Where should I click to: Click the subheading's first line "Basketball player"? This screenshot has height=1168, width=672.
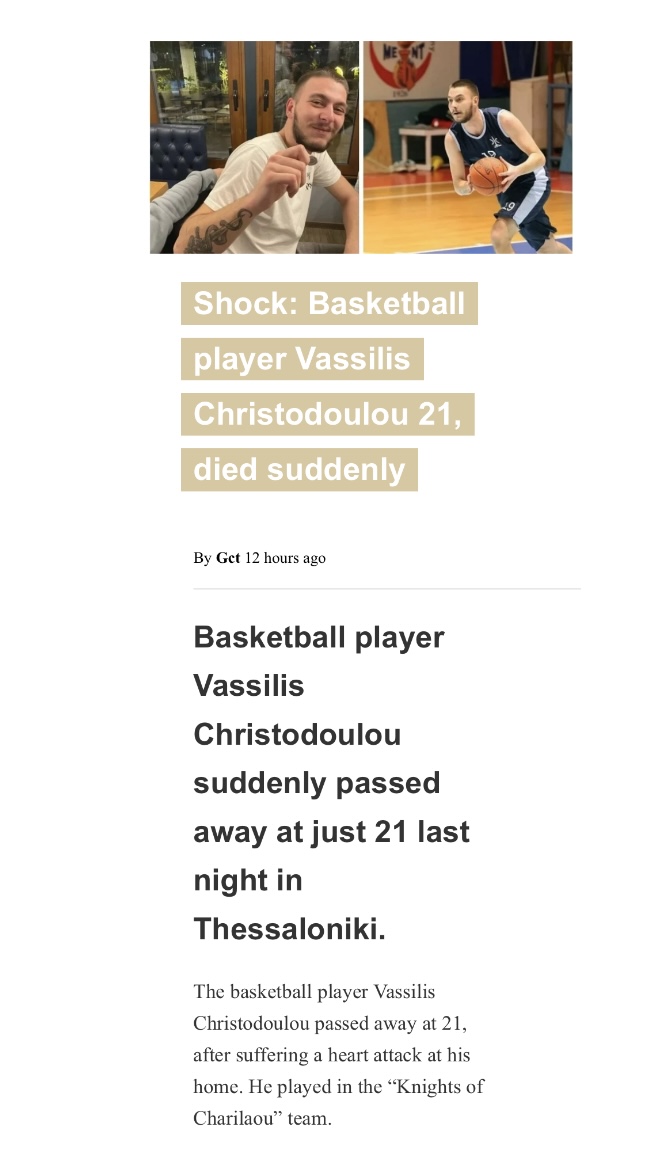319,637
